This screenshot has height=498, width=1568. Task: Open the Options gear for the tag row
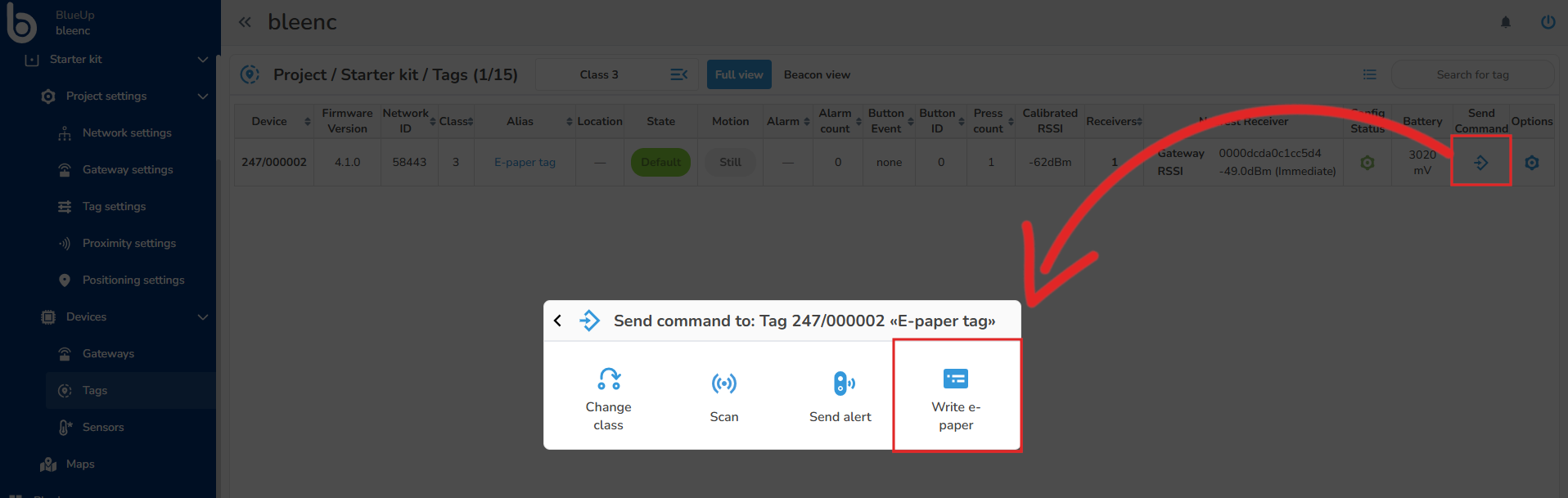1531,163
